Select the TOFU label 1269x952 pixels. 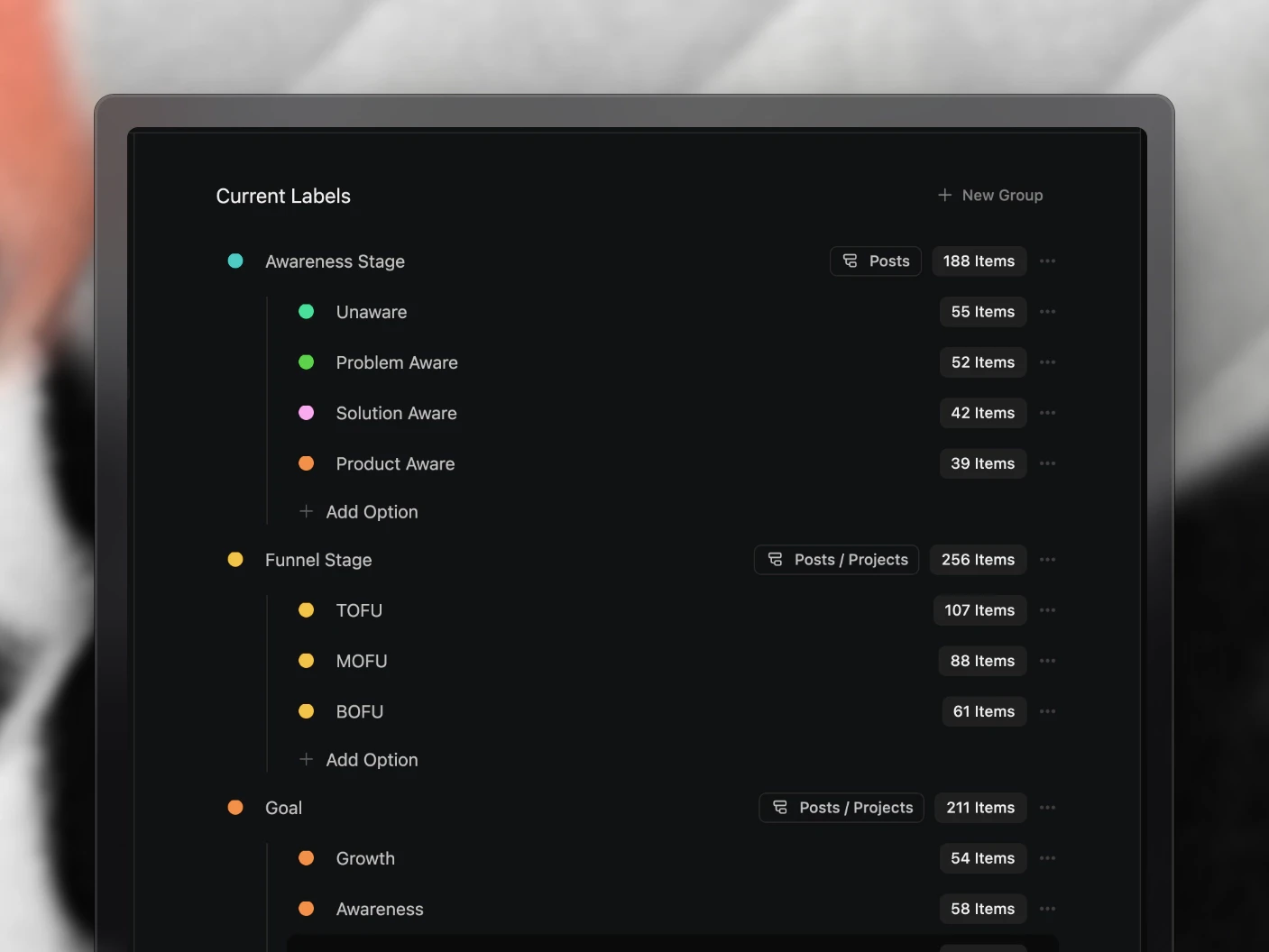pyautogui.click(x=359, y=610)
